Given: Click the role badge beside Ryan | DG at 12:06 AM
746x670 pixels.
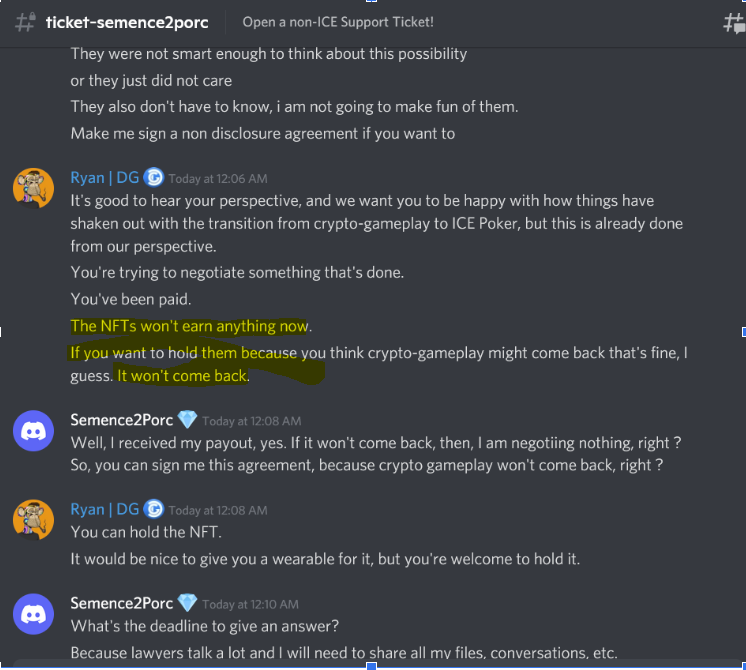Looking at the screenshot, I should tap(154, 178).
